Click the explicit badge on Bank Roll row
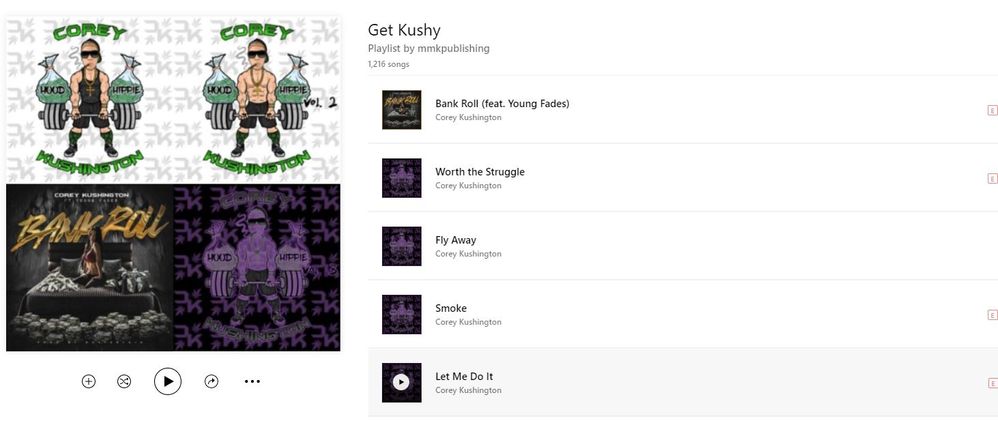Viewport: 998px width, 421px height. coord(992,110)
